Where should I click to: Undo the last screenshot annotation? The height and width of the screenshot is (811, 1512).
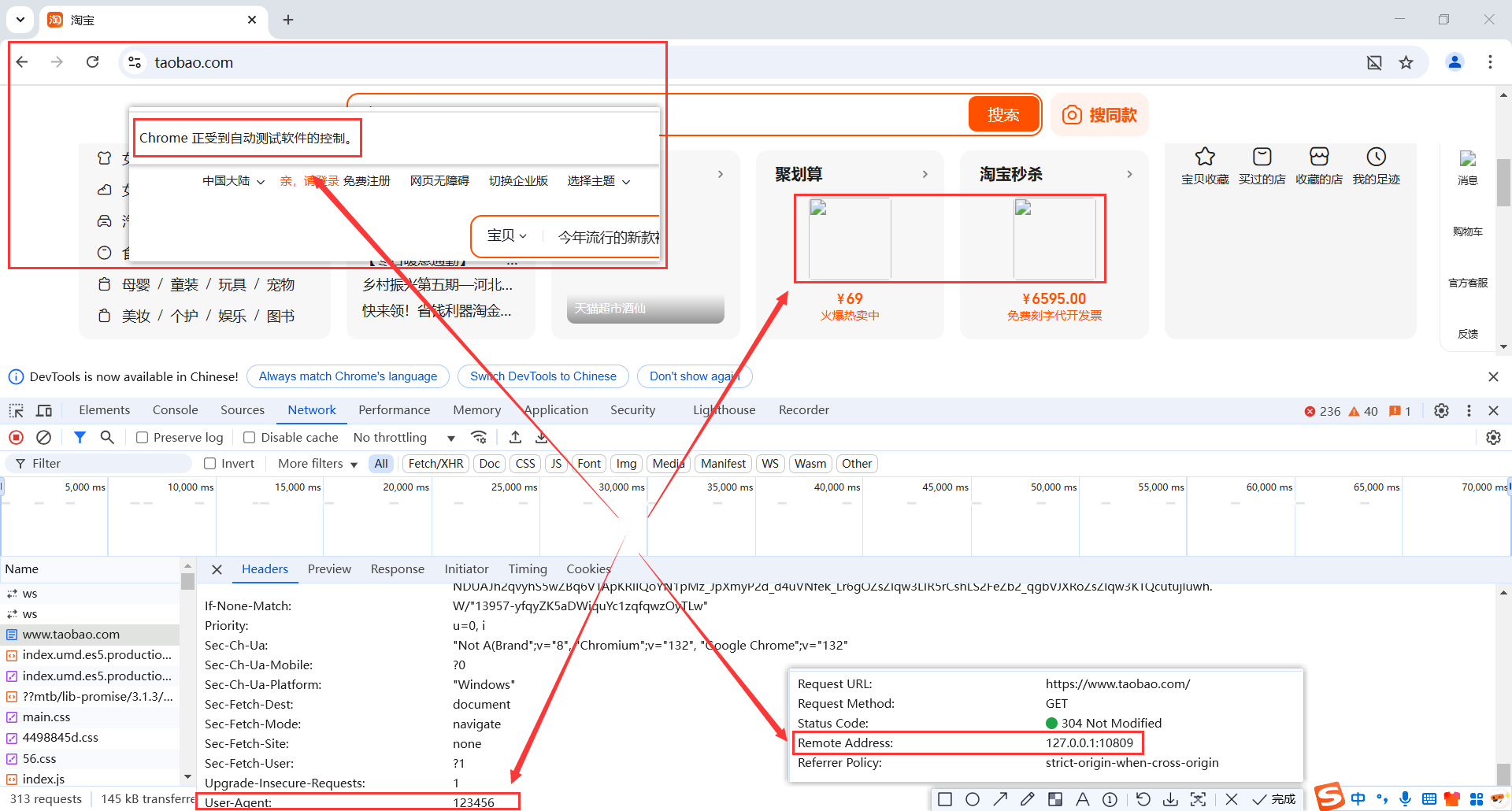point(1143,799)
